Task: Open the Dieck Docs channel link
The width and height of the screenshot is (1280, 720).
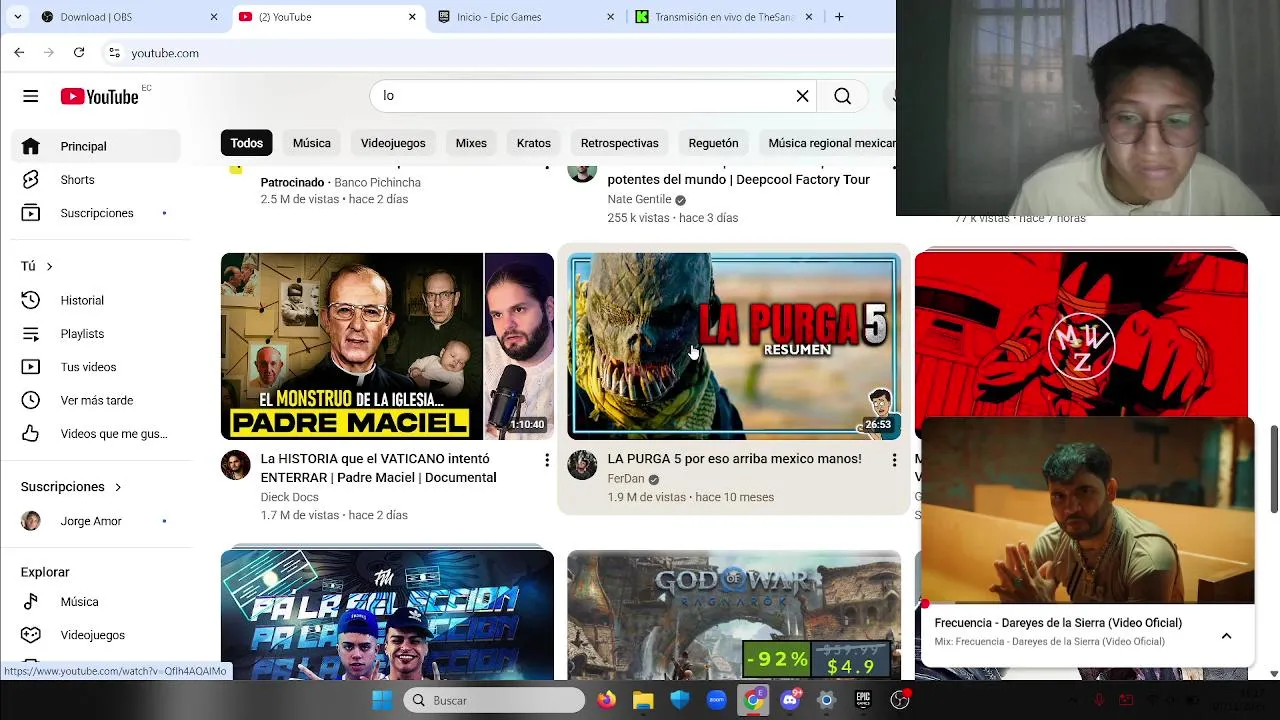Action: pos(289,497)
